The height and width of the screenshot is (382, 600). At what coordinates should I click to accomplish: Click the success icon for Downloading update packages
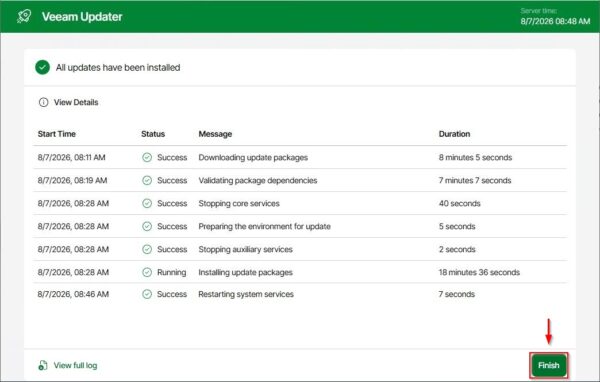coord(147,157)
